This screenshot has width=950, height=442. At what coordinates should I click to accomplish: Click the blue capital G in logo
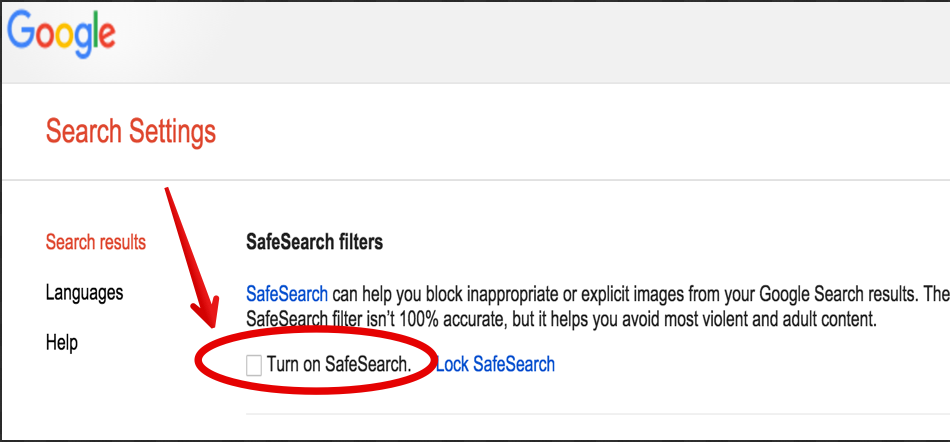click(22, 30)
